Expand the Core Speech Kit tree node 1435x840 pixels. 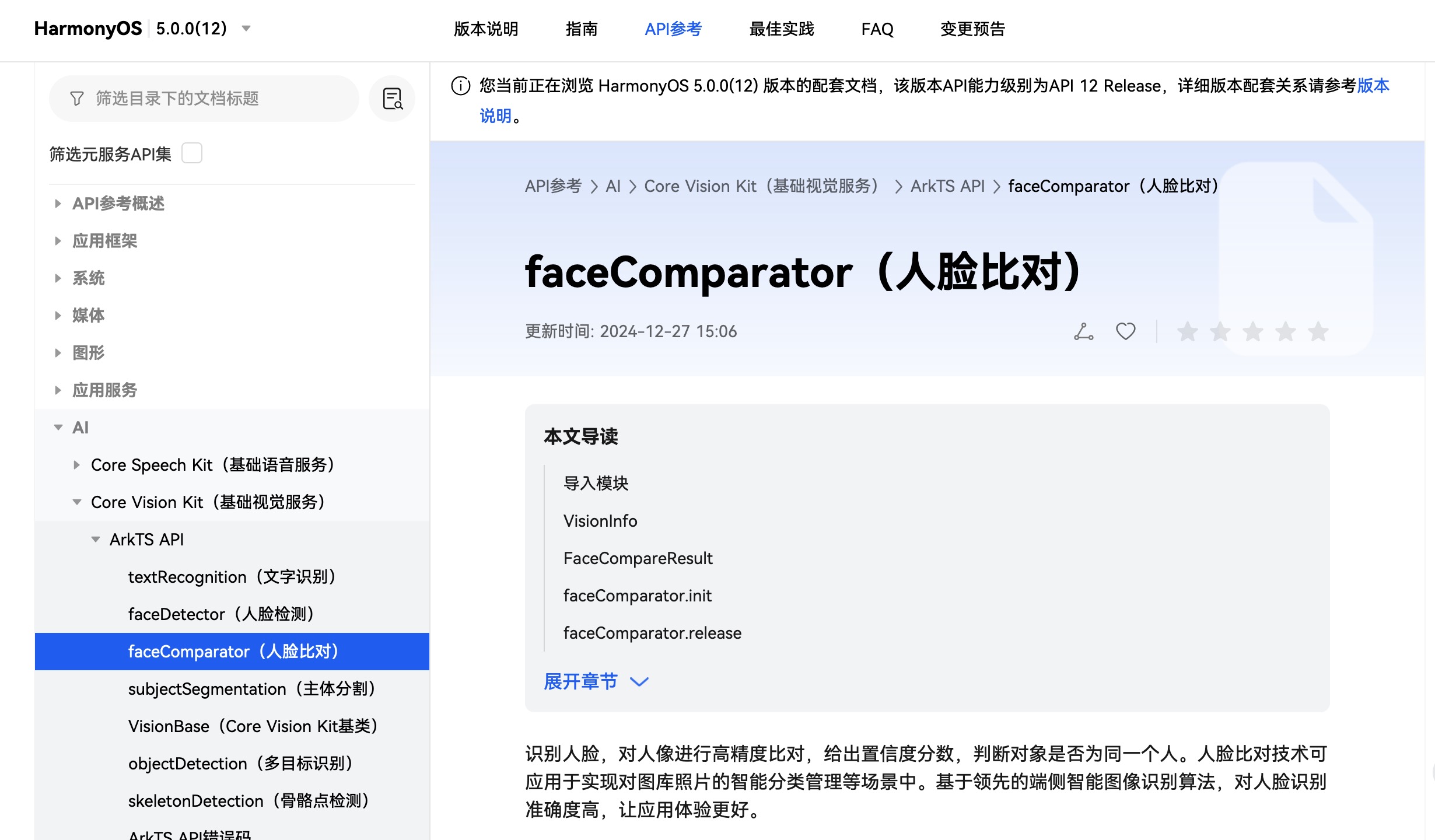click(x=76, y=465)
